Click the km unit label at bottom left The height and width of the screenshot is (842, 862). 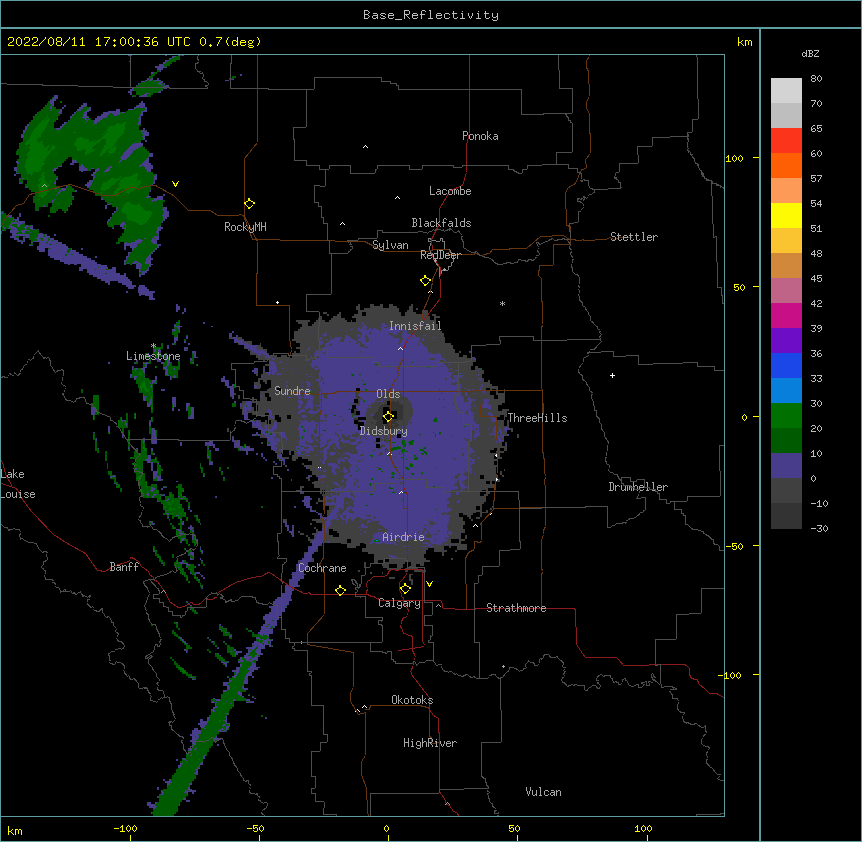click(15, 831)
